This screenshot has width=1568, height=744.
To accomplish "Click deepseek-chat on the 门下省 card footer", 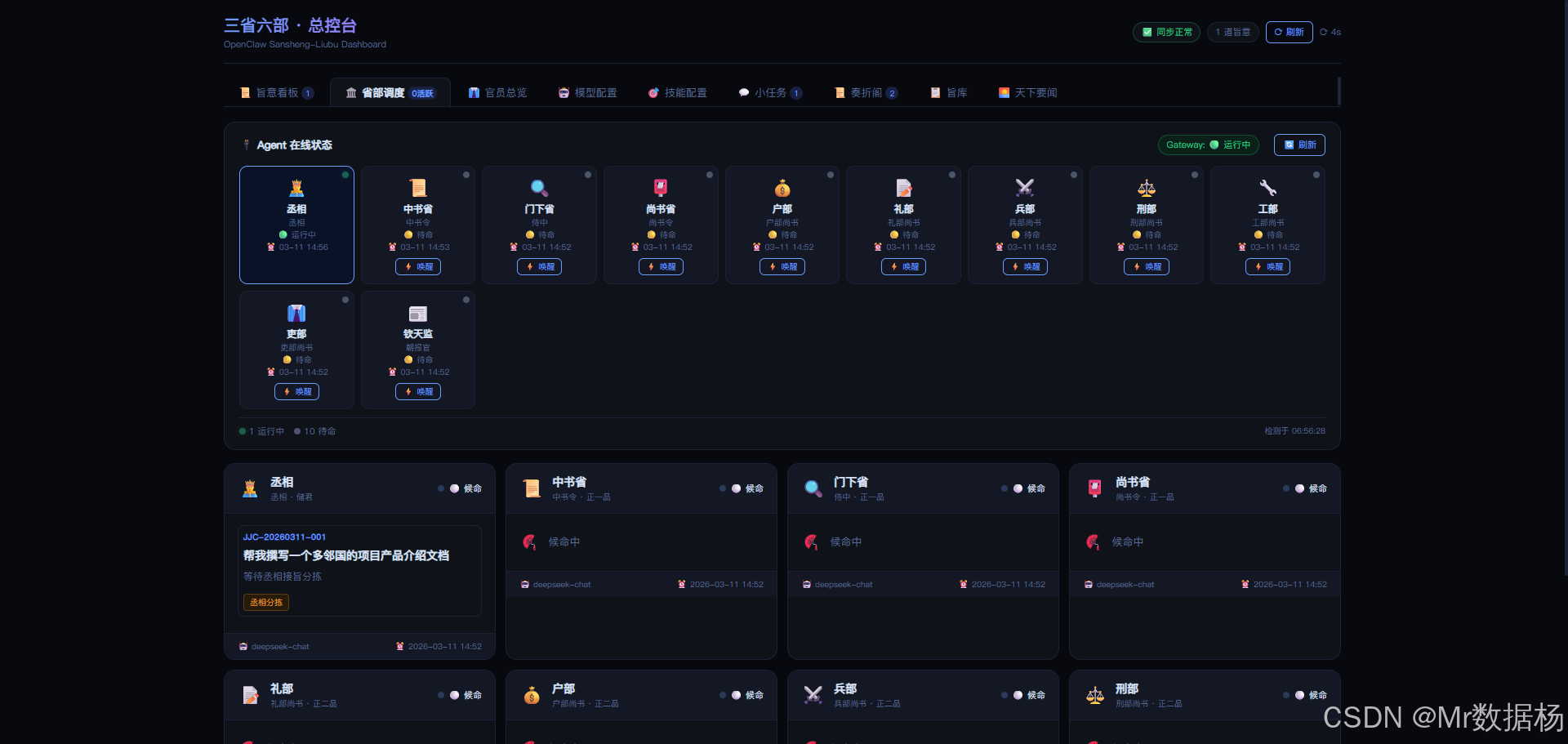I will click(838, 584).
